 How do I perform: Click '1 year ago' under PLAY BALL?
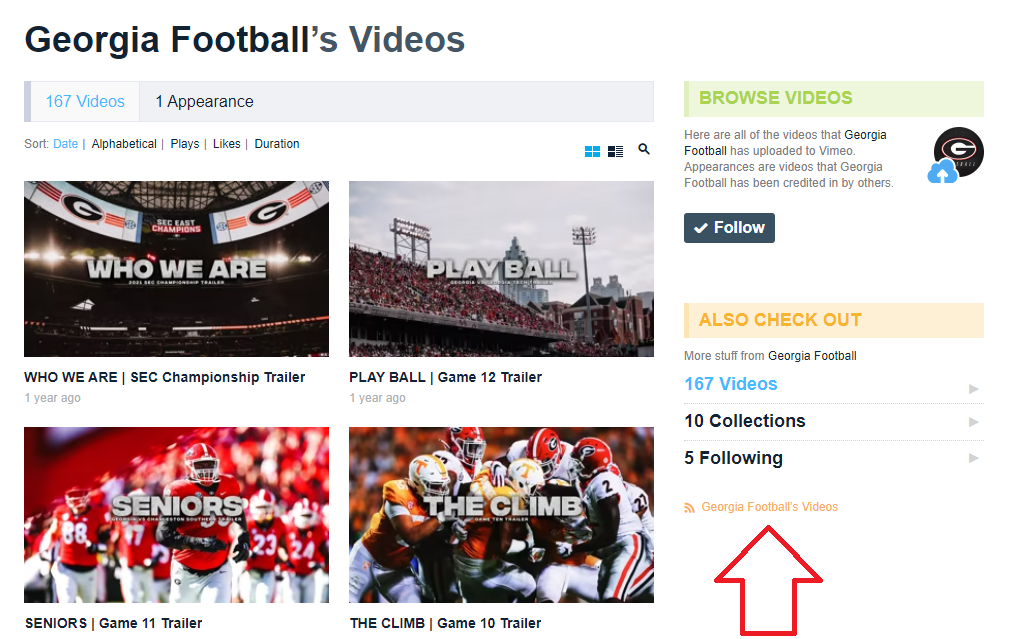point(377,398)
